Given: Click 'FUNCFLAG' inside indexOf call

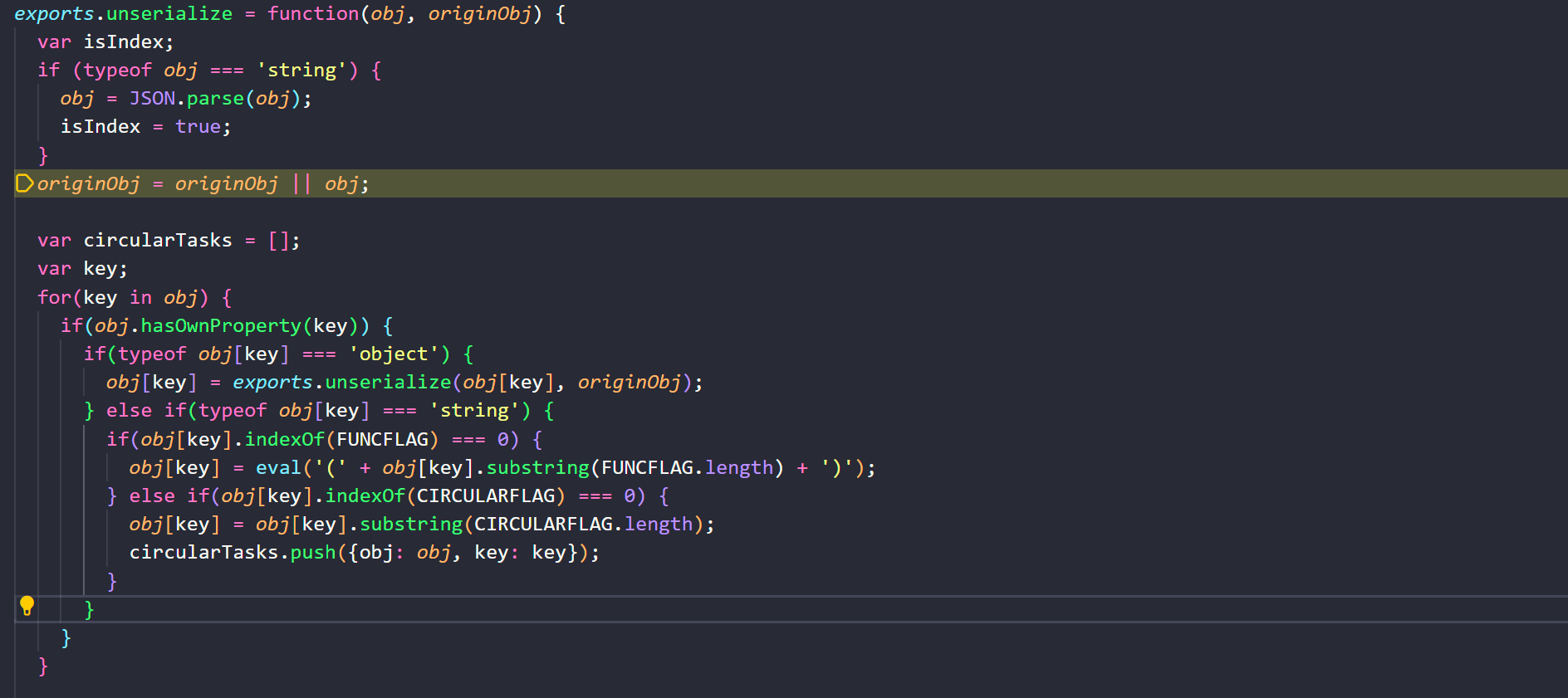Looking at the screenshot, I should click(382, 440).
